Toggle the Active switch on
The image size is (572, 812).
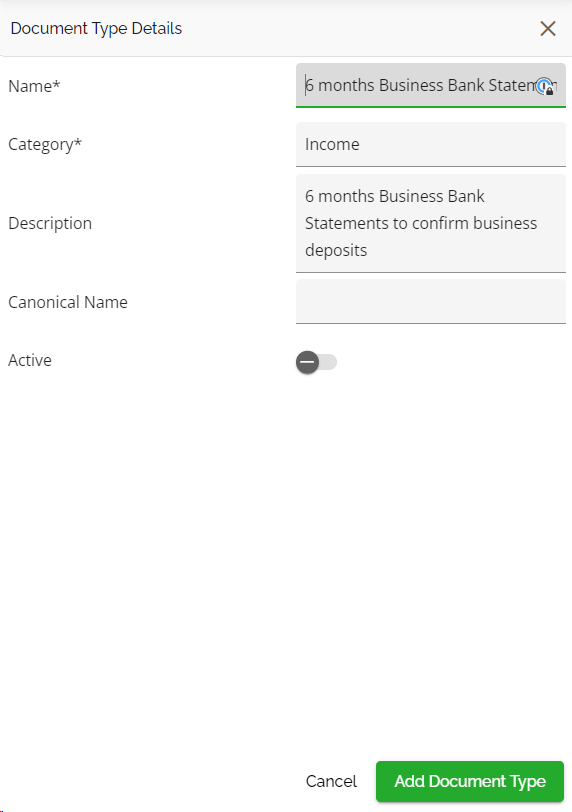(x=316, y=362)
